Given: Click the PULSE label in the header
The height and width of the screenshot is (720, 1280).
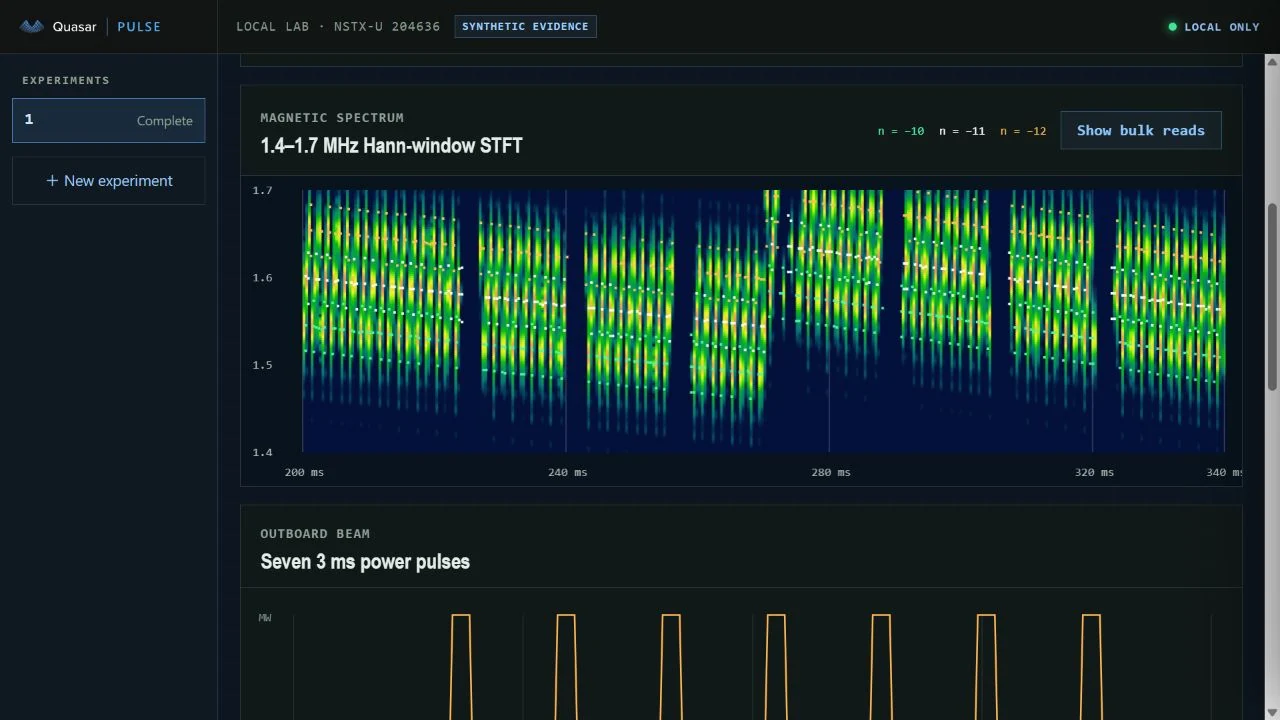Looking at the screenshot, I should pyautogui.click(x=139, y=27).
